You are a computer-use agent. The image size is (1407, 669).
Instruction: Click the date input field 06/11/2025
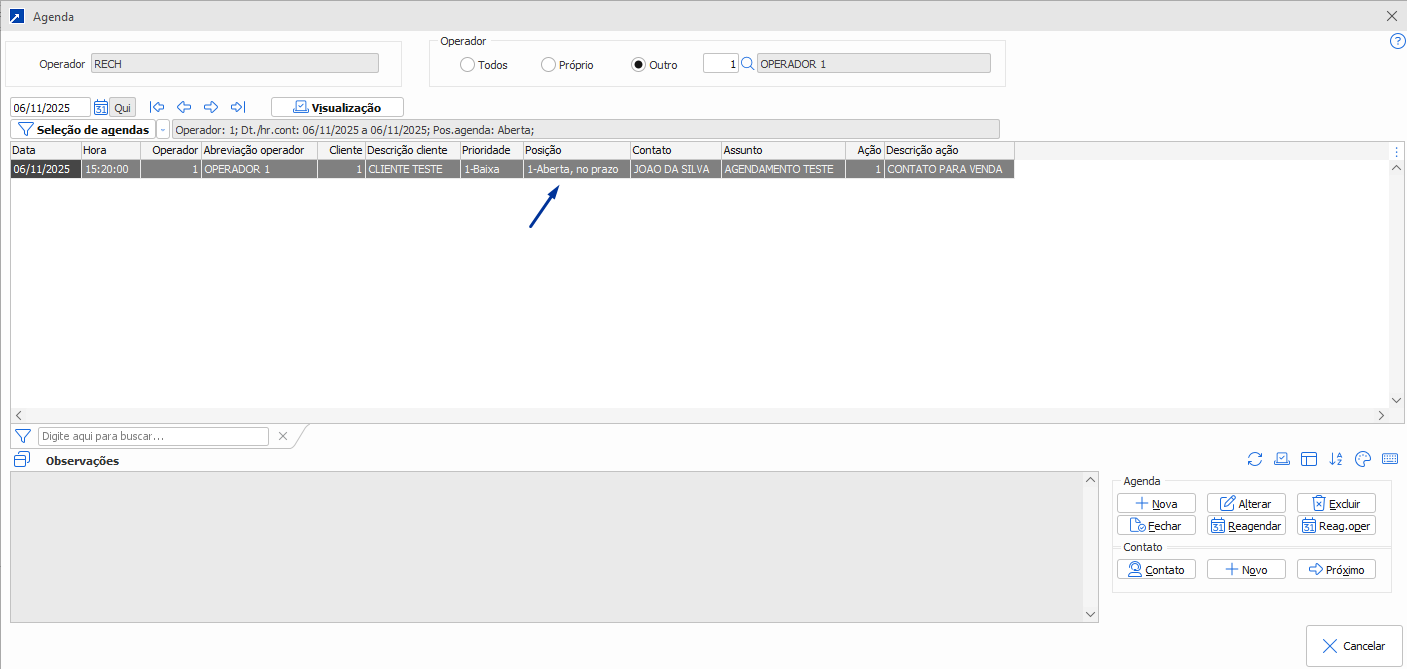[x=50, y=107]
